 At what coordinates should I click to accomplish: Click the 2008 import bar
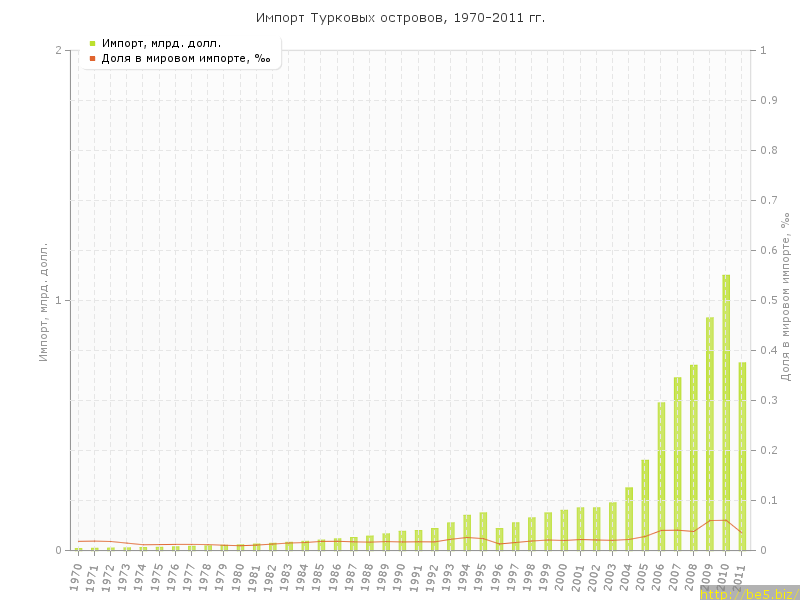click(694, 457)
